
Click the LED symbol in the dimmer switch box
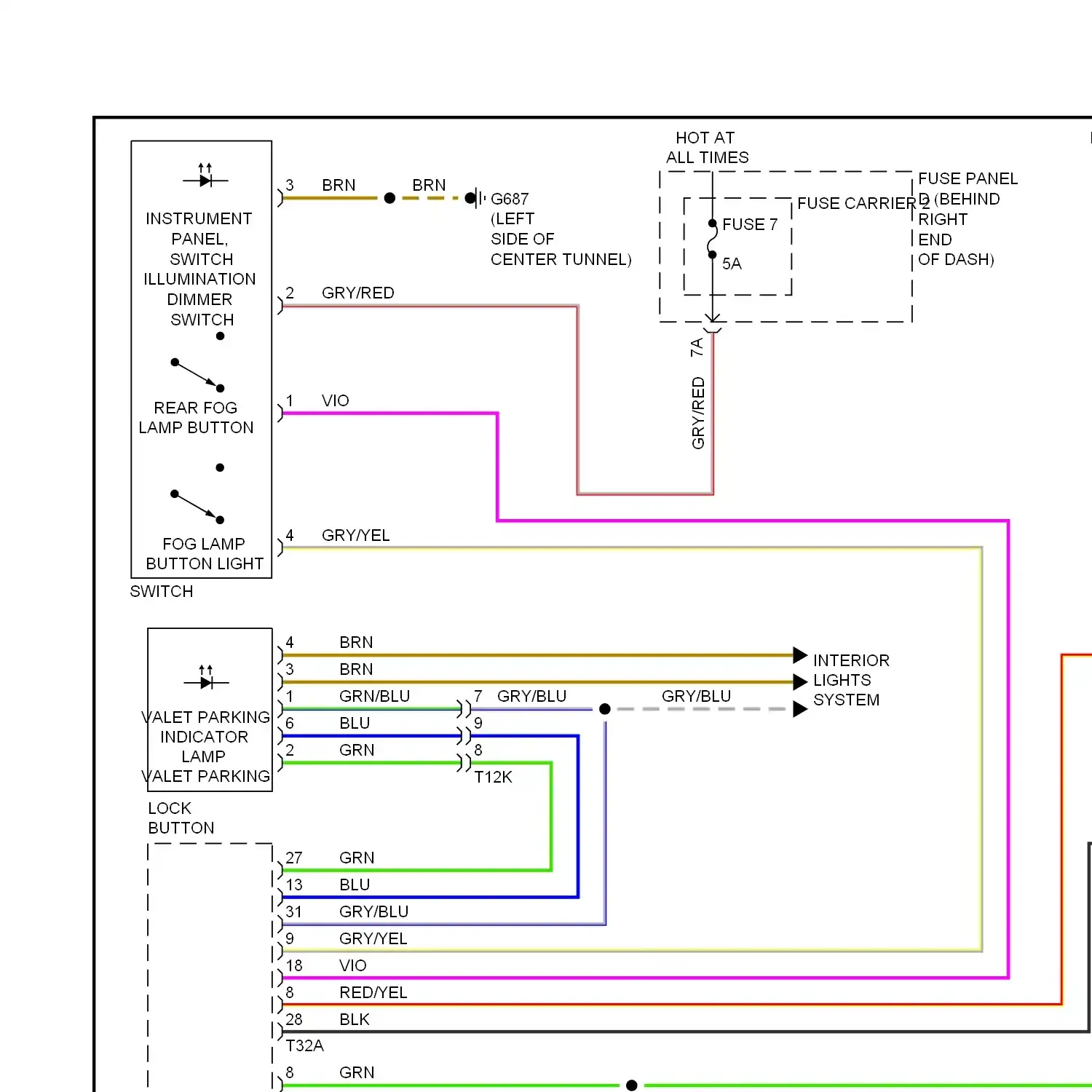pyautogui.click(x=205, y=175)
